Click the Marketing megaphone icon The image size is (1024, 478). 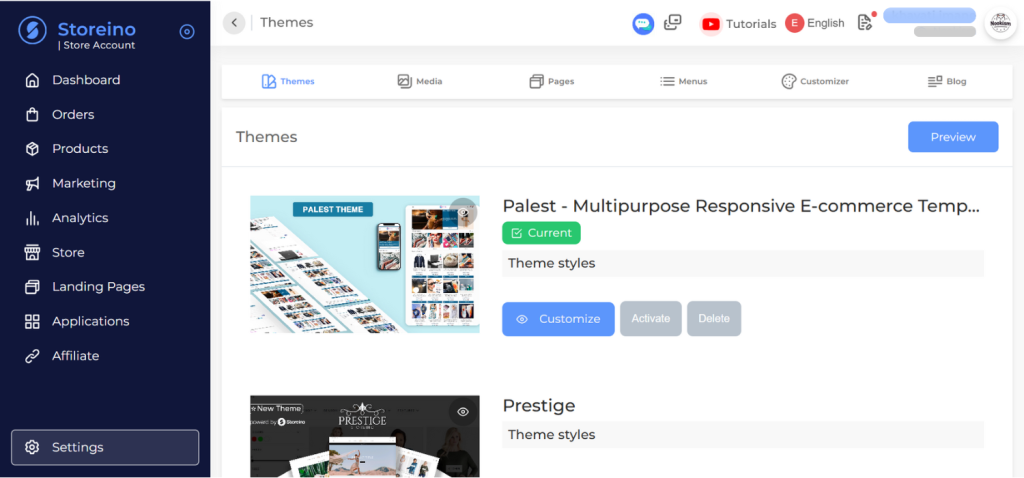click(x=32, y=183)
